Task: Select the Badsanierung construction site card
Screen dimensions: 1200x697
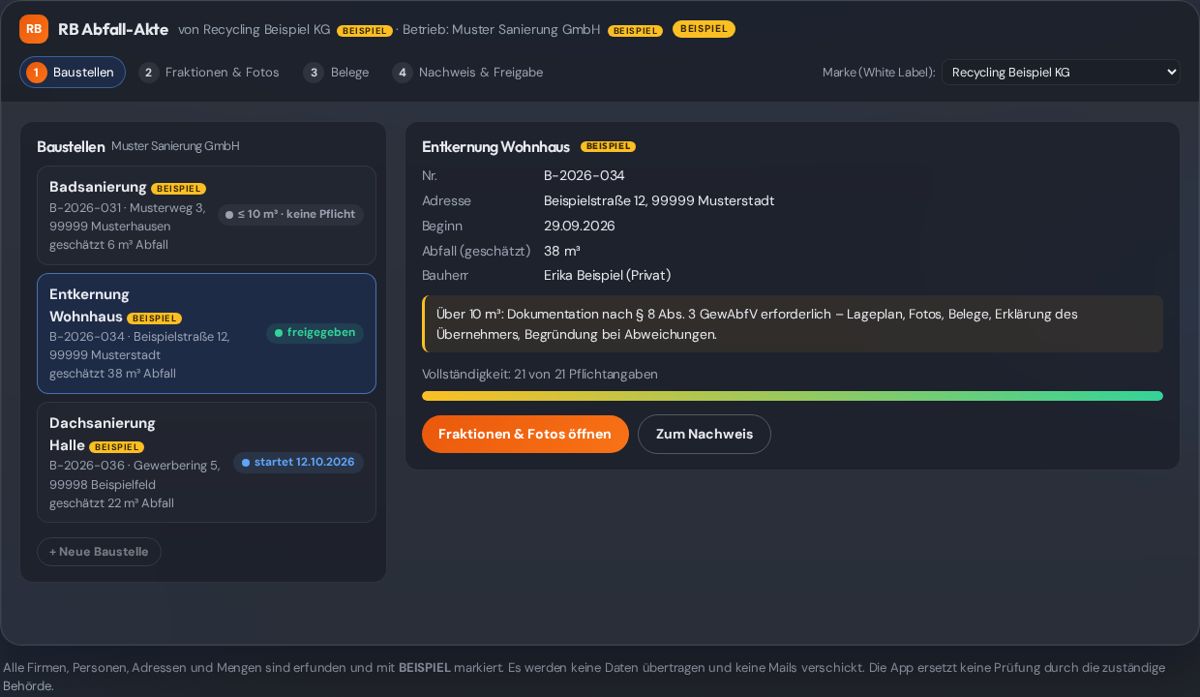Action: click(207, 215)
